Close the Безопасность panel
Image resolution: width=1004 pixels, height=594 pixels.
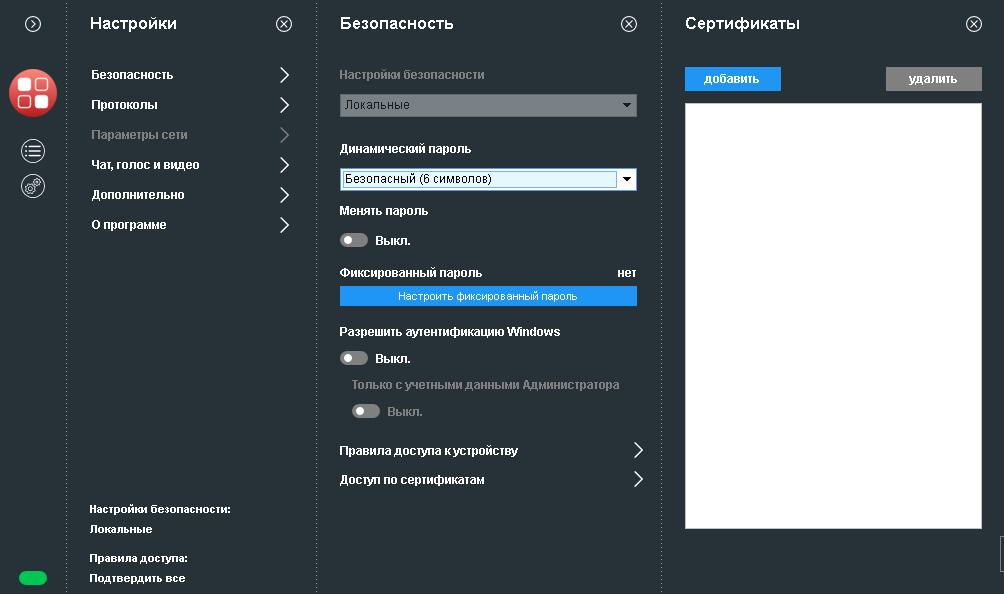(x=629, y=24)
